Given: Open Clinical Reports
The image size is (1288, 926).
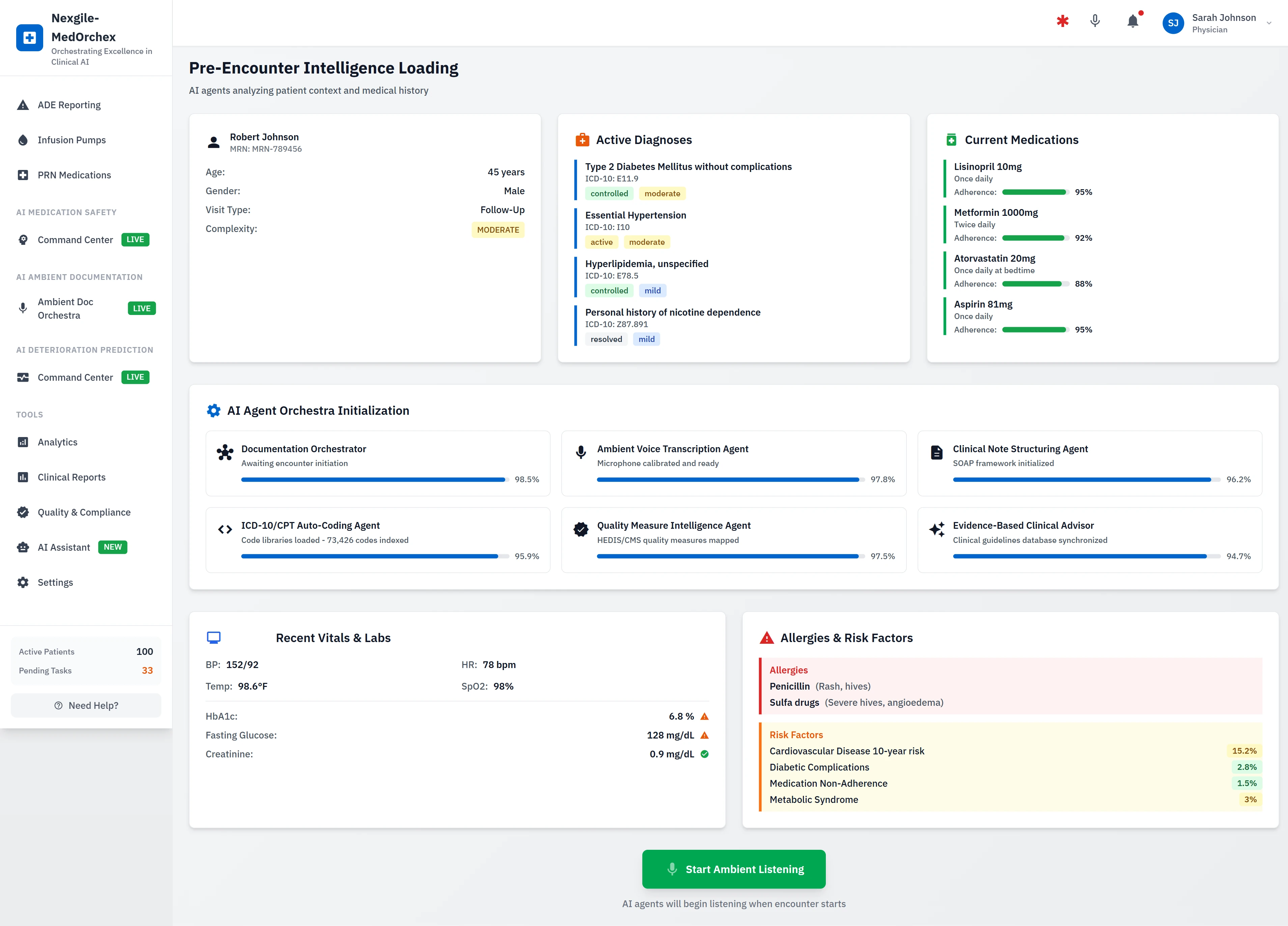Looking at the screenshot, I should 71,477.
